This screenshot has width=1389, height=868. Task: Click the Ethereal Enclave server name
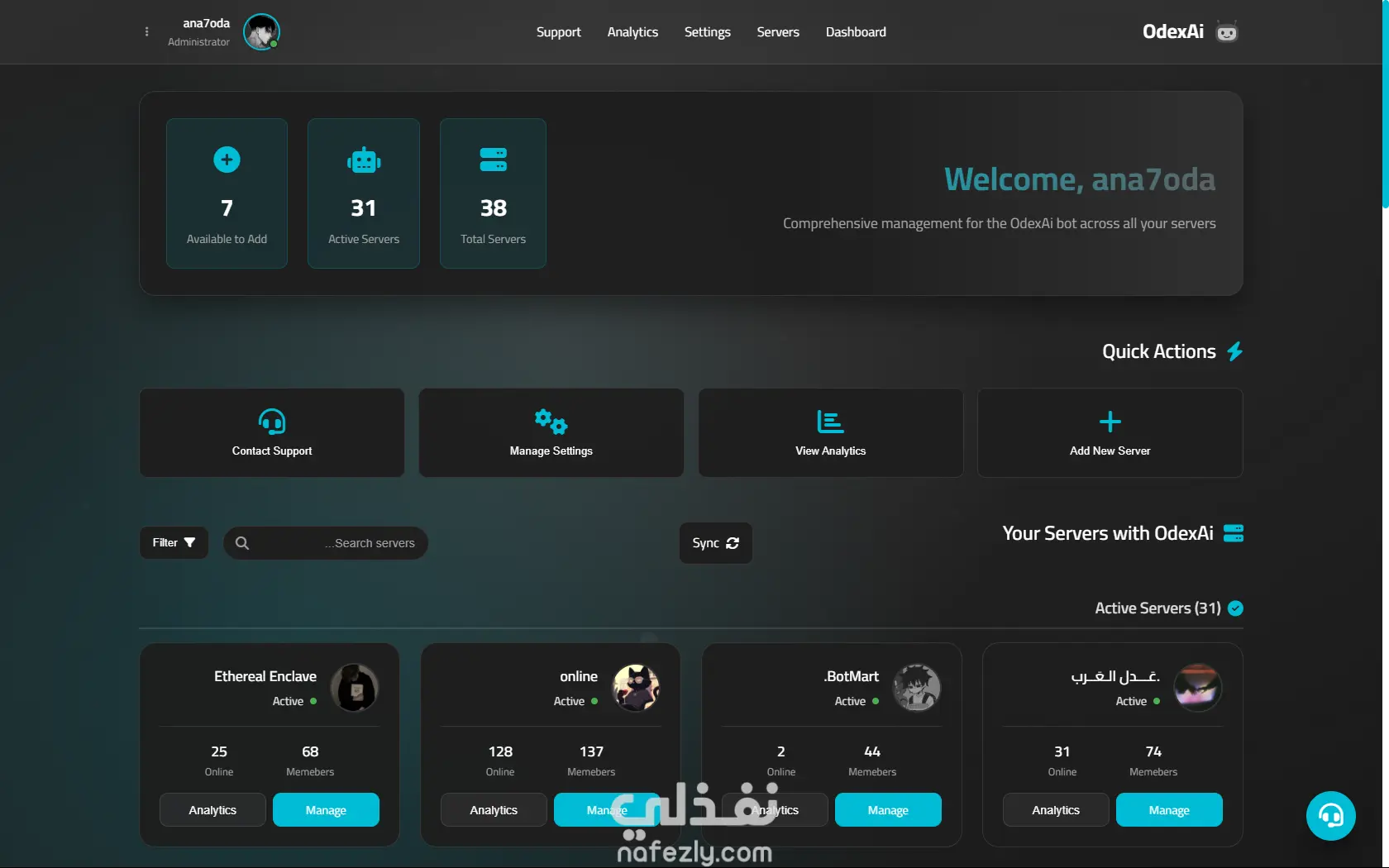[265, 676]
